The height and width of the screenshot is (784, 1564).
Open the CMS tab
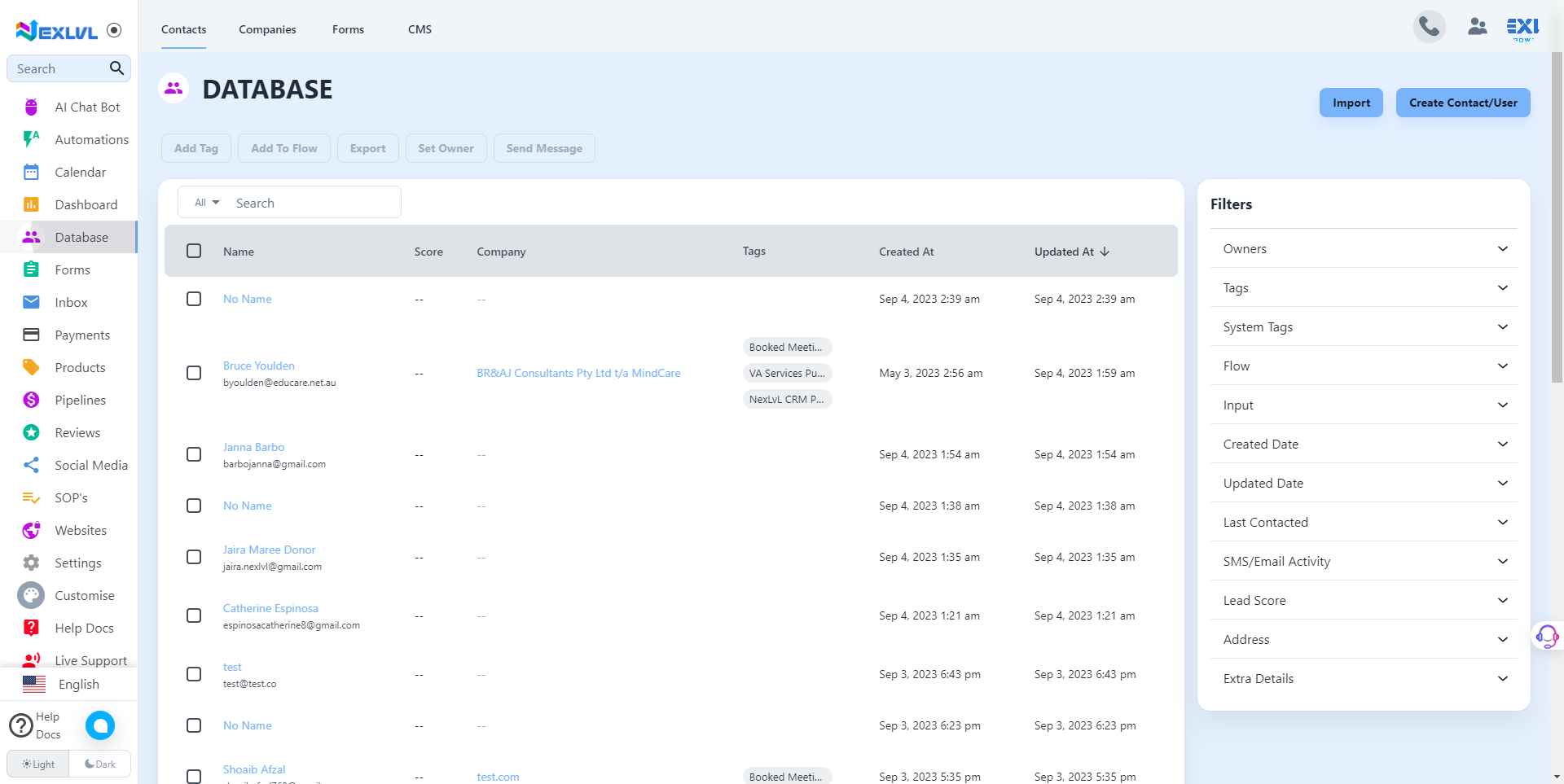coord(420,29)
